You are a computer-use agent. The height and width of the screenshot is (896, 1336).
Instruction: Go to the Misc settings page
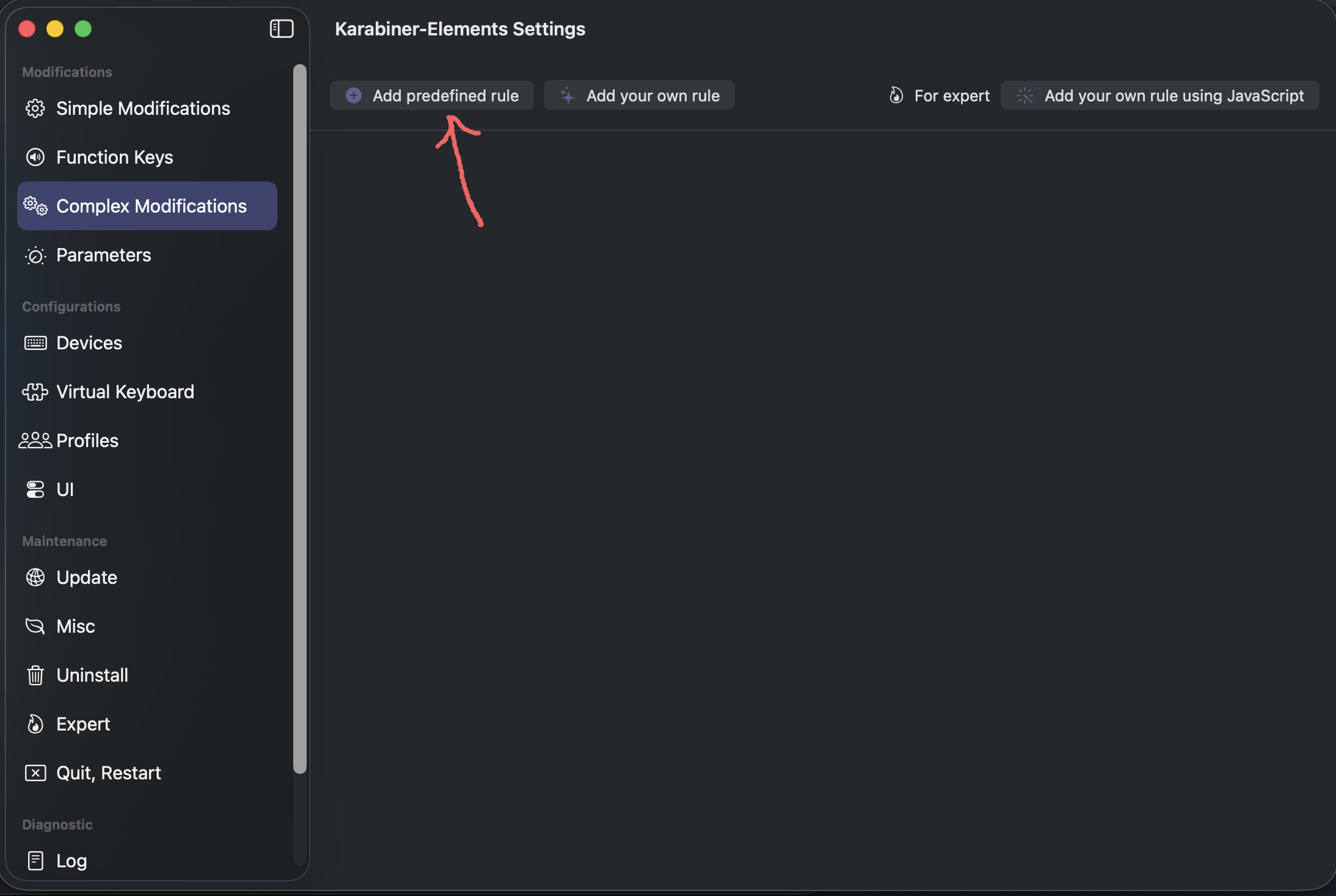coord(147,626)
